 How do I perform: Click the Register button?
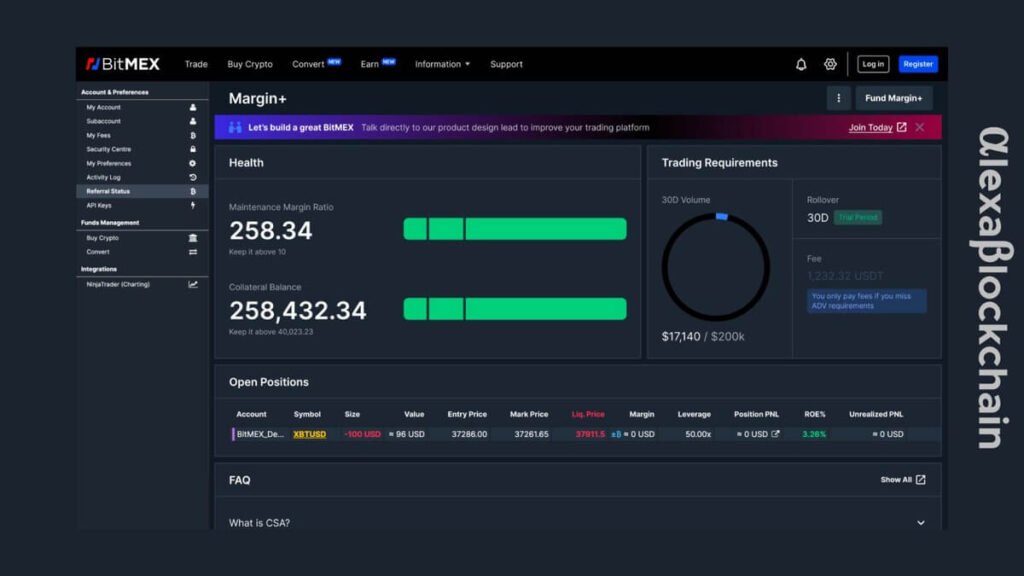(x=918, y=64)
